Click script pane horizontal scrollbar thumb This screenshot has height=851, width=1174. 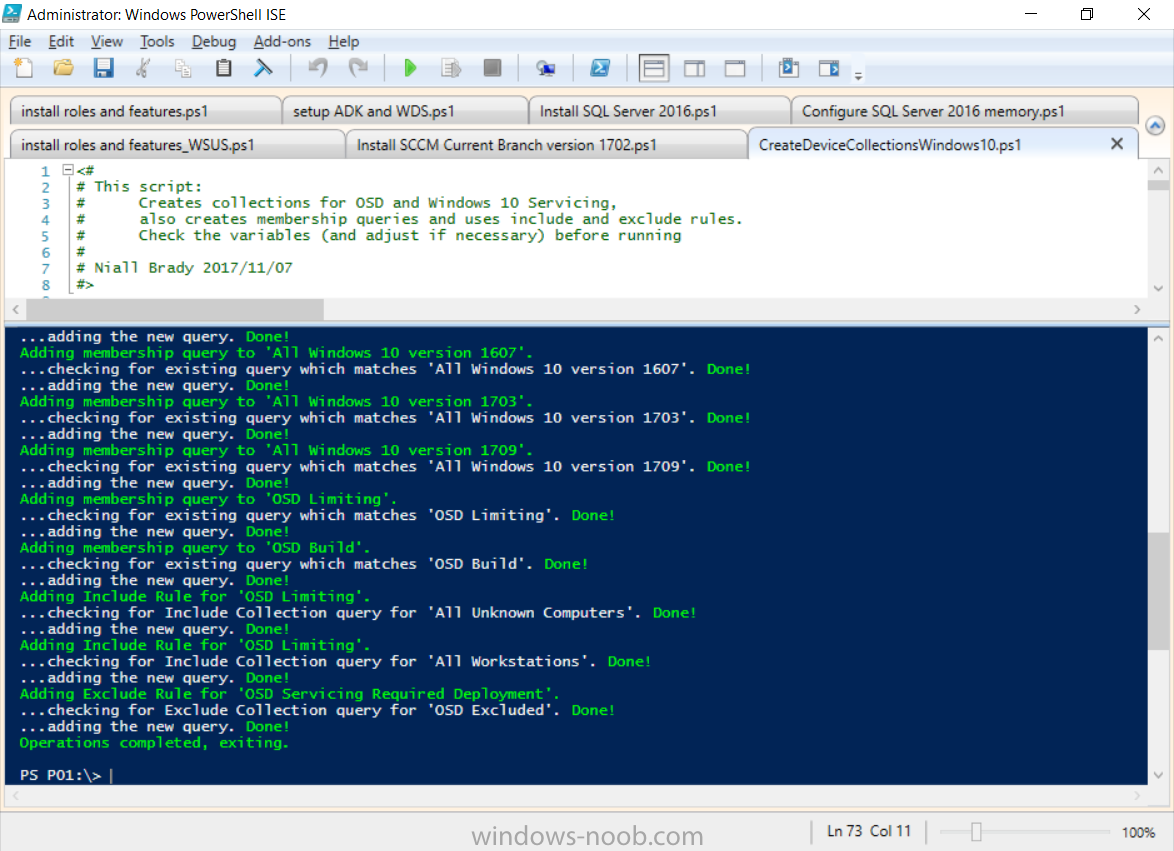pos(175,309)
